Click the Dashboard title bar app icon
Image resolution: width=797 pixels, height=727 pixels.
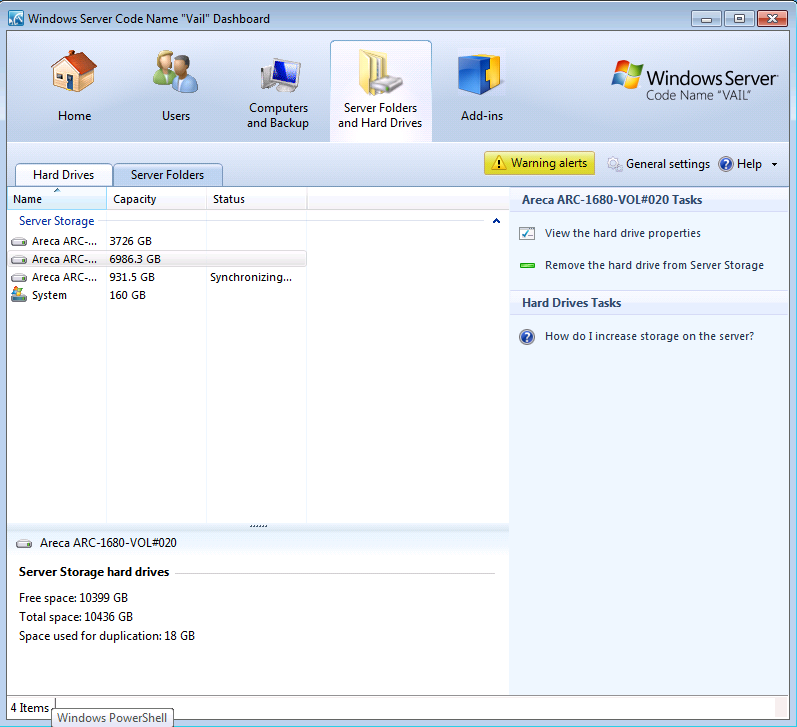click(x=16, y=19)
